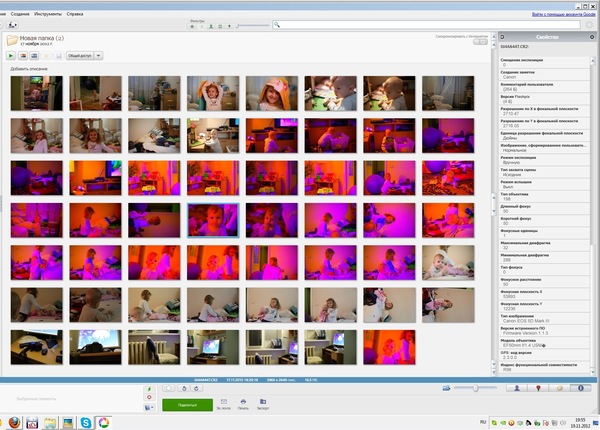Click Общий доступ sharing button

click(x=80, y=56)
